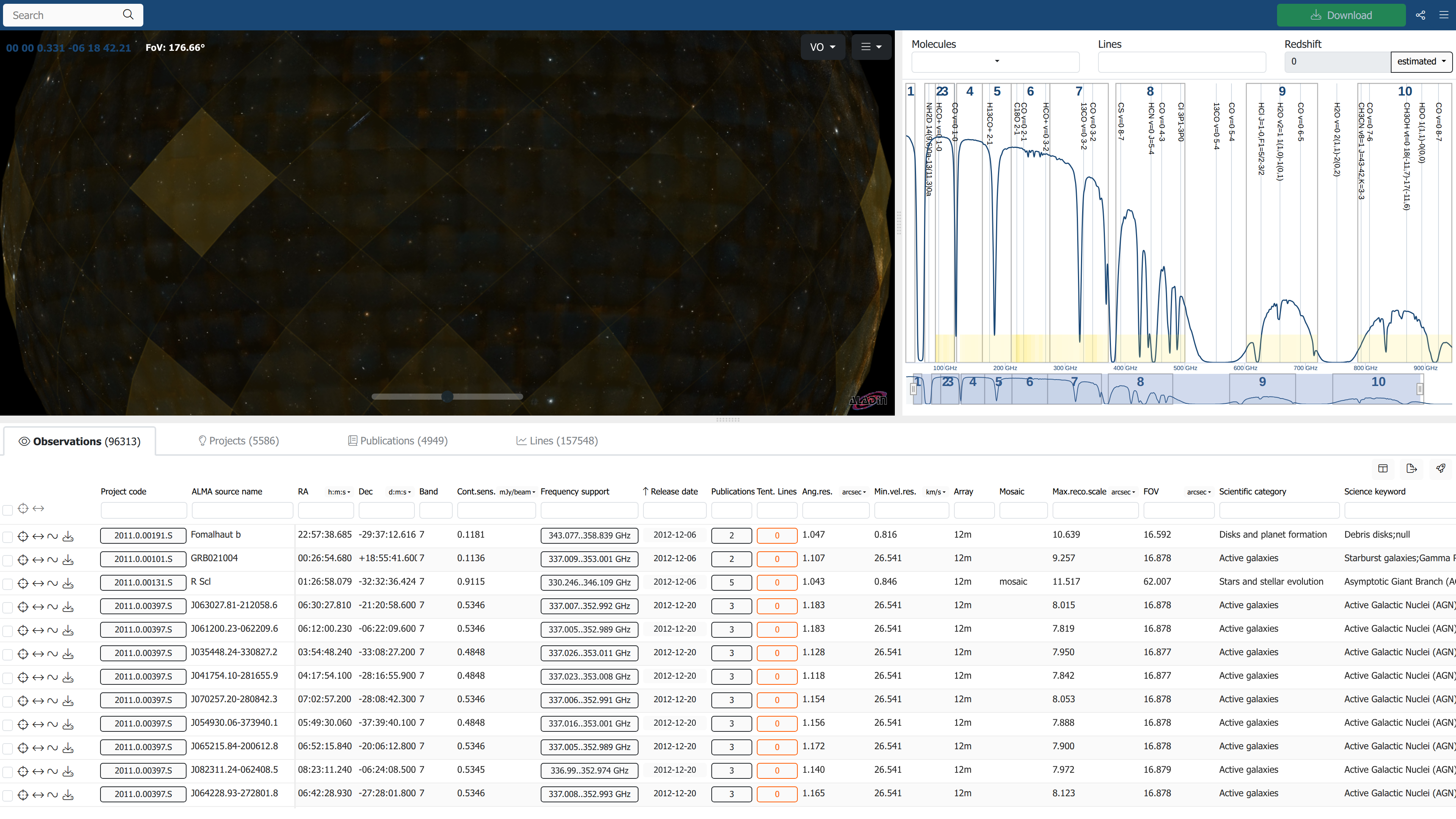Check the J063027.81-212058.6 row checkbox
1456x819 pixels.
(7, 608)
